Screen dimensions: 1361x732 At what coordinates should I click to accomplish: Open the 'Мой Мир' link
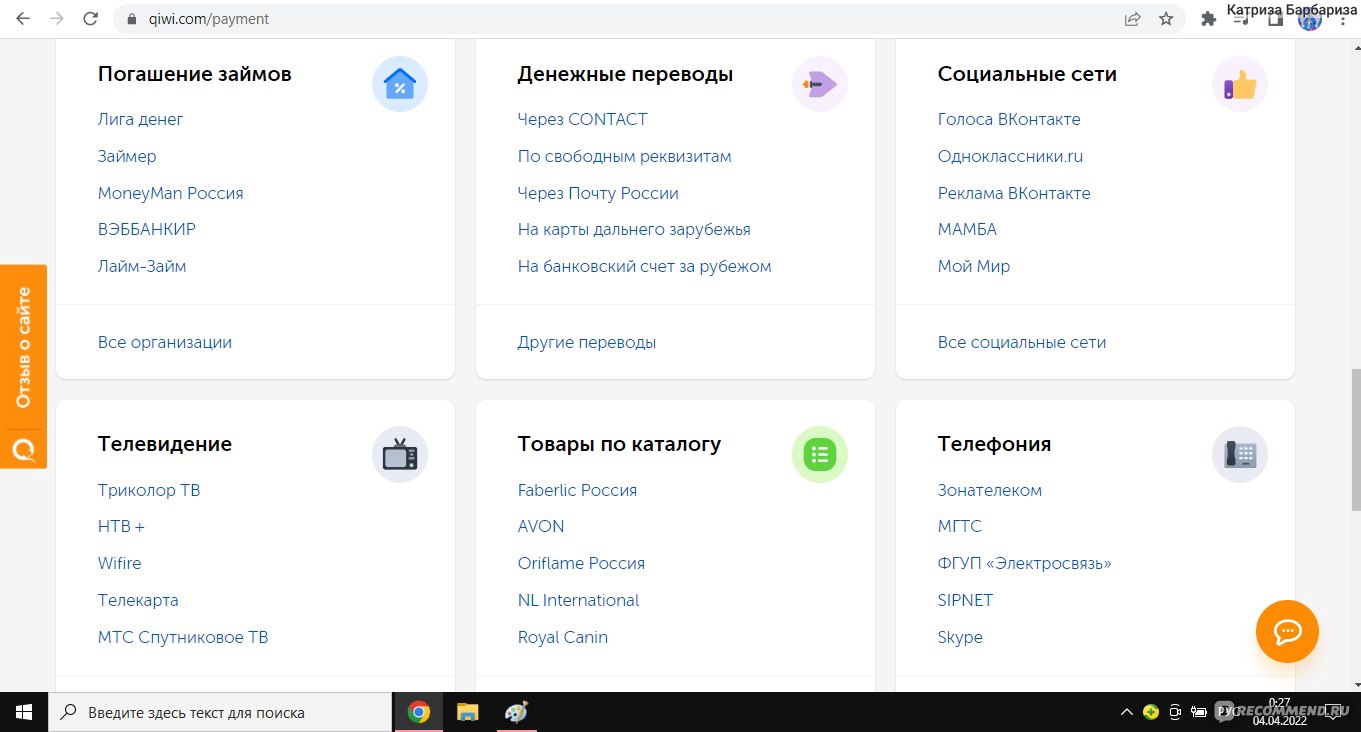pyautogui.click(x=974, y=266)
